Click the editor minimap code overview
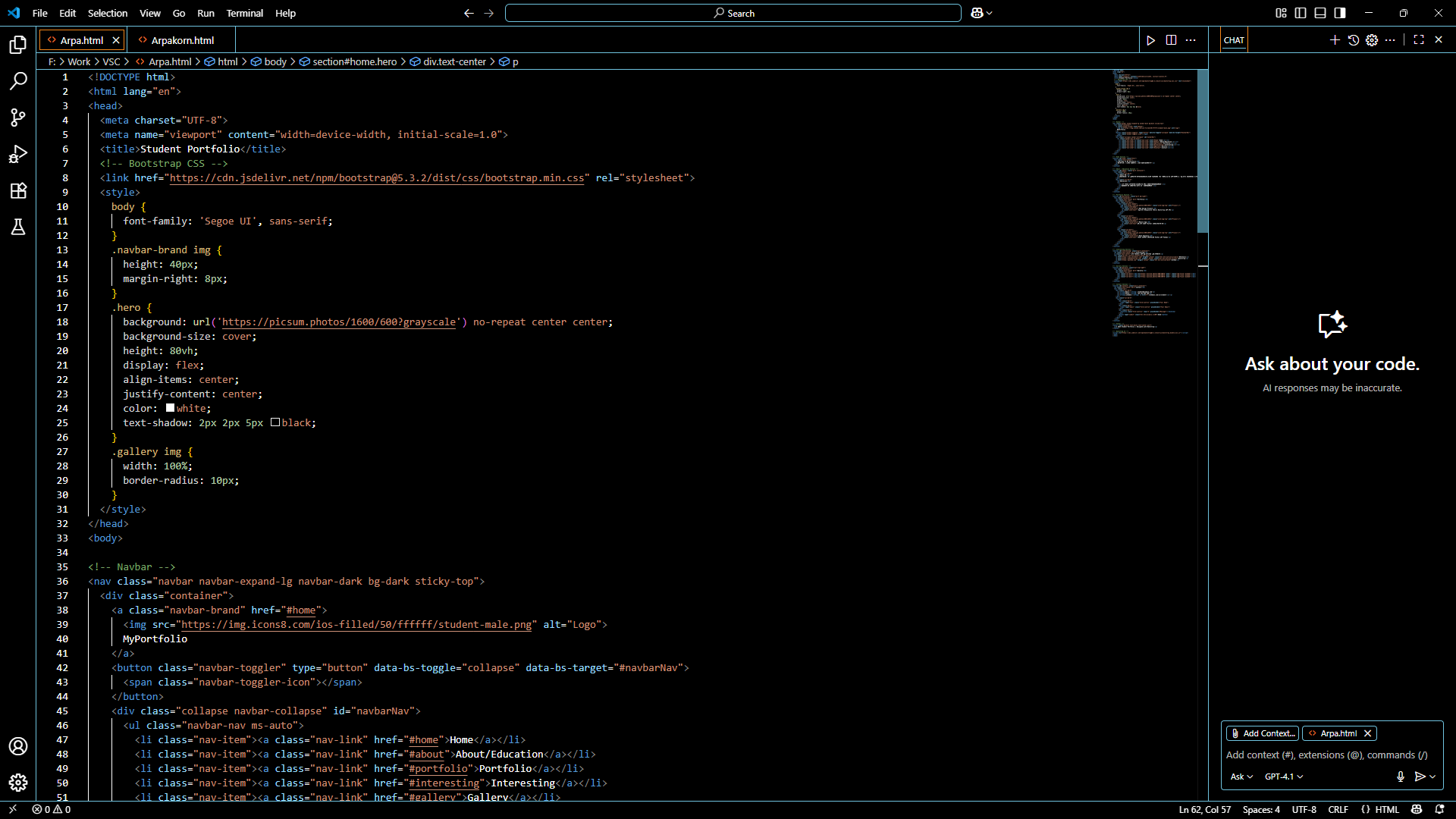This screenshot has height=819, width=1456. tap(1155, 205)
